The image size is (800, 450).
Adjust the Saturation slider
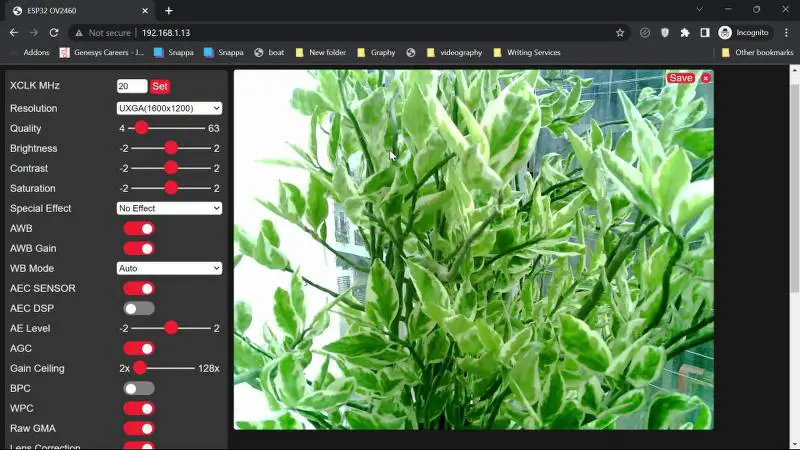[171, 188]
